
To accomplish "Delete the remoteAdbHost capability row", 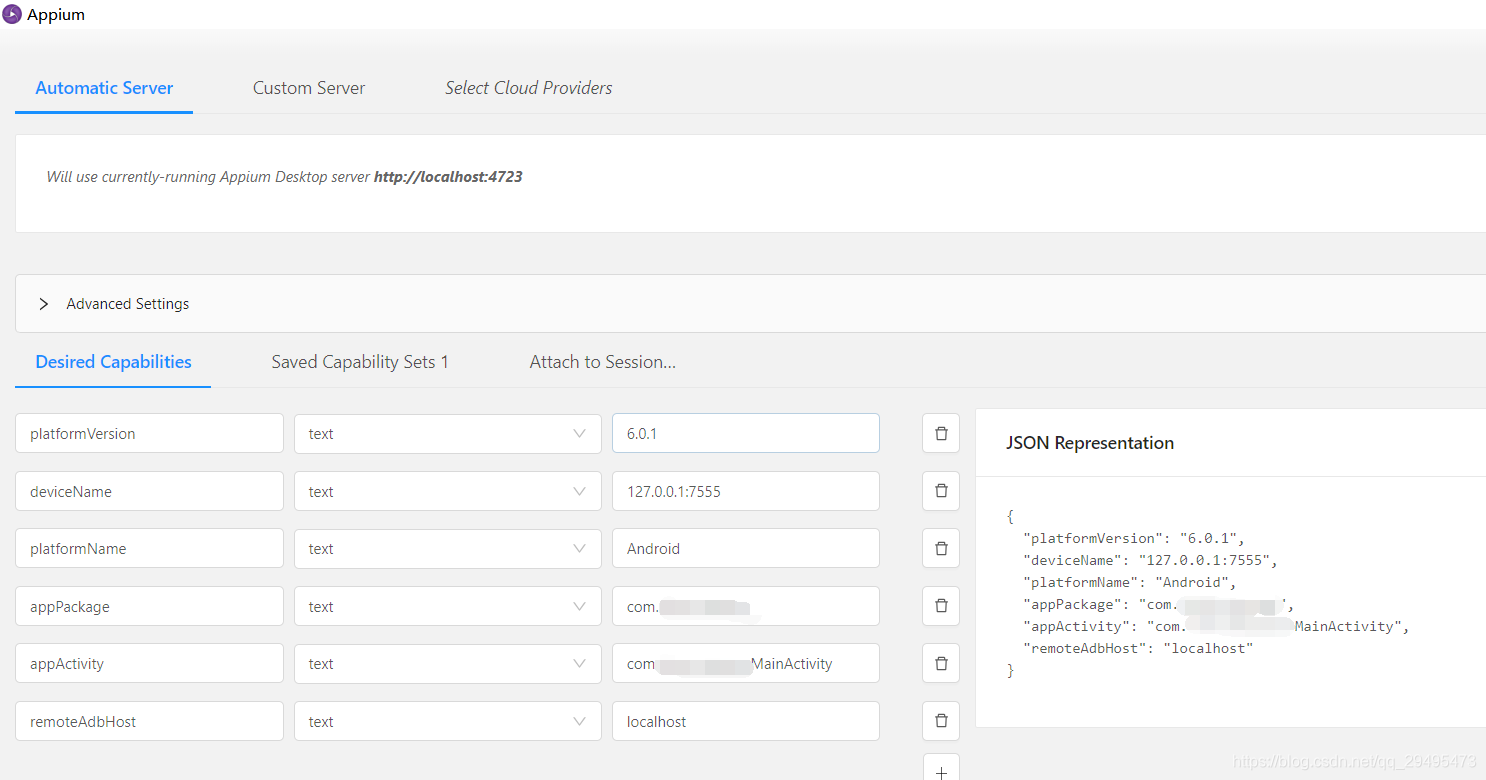I will click(940, 721).
